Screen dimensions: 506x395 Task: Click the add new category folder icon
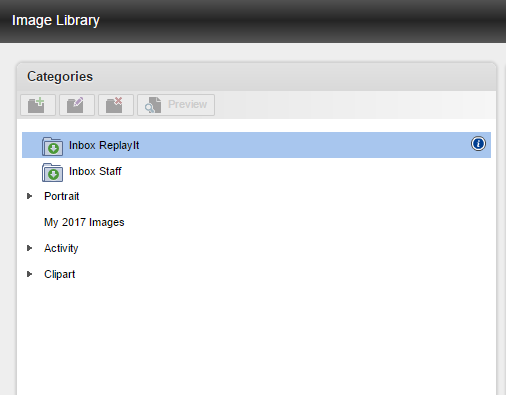click(38, 105)
